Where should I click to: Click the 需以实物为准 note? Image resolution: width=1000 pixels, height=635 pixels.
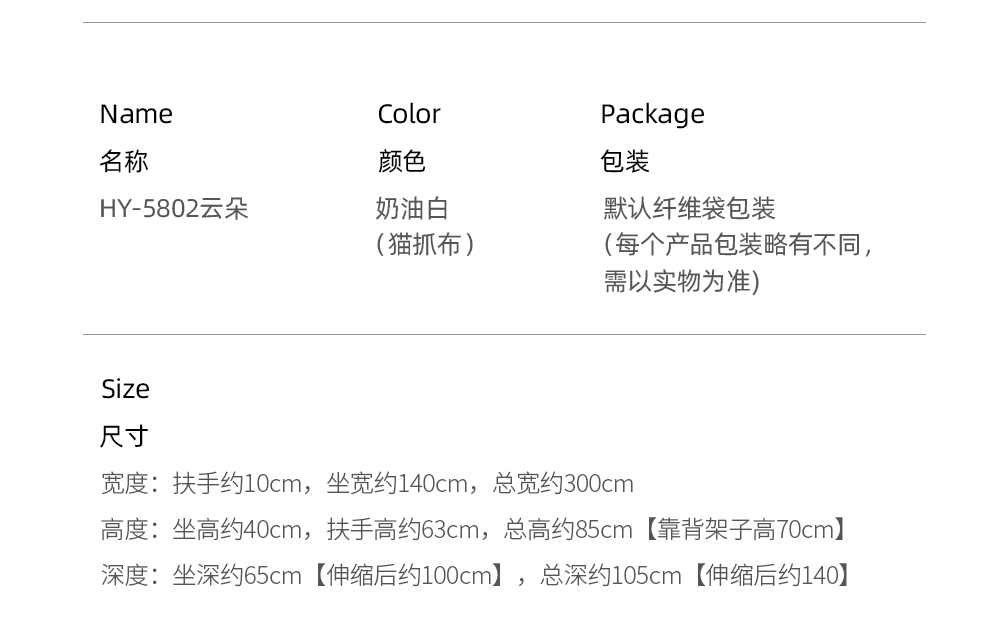tap(681, 282)
